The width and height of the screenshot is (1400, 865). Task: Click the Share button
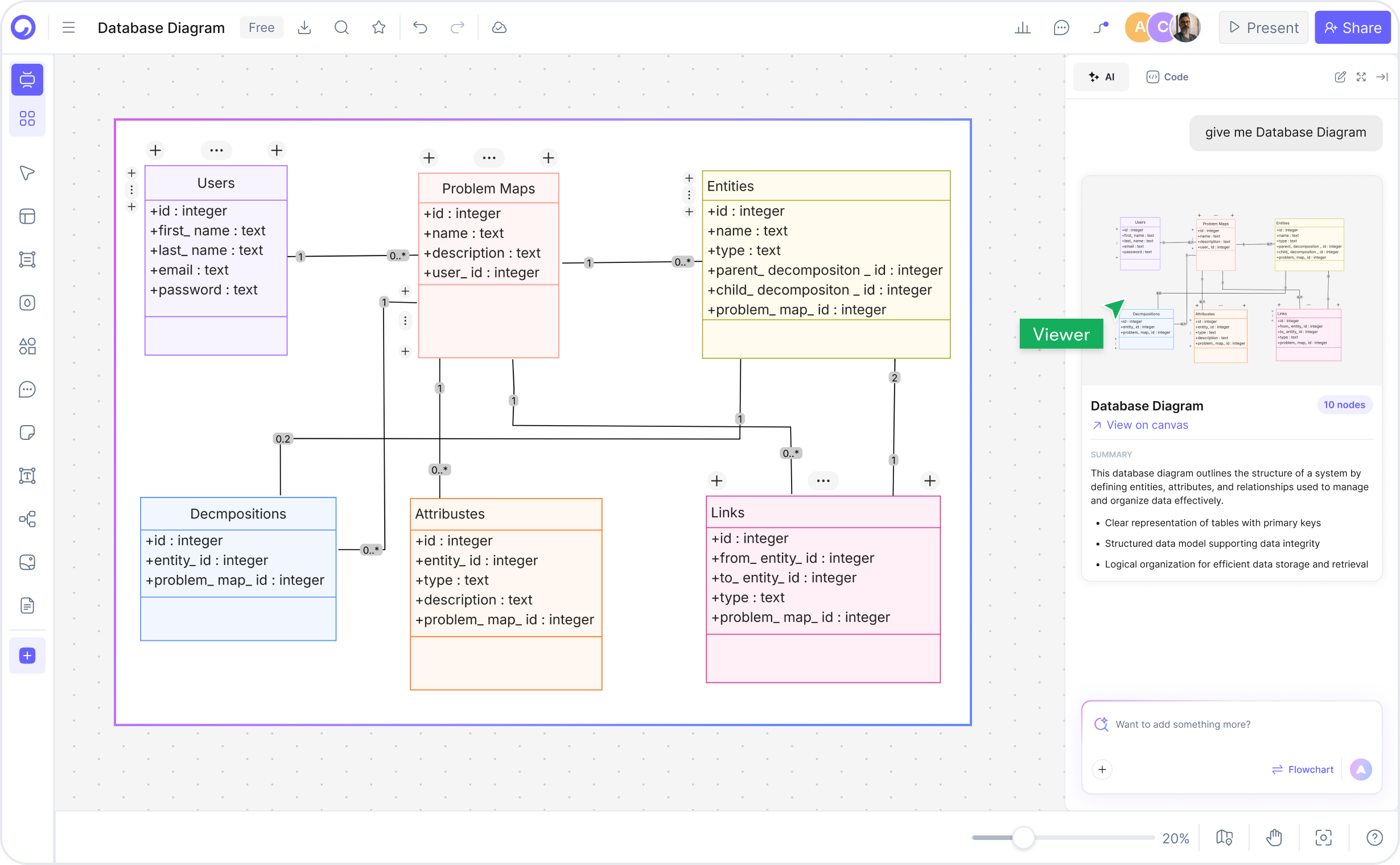pyautogui.click(x=1353, y=27)
